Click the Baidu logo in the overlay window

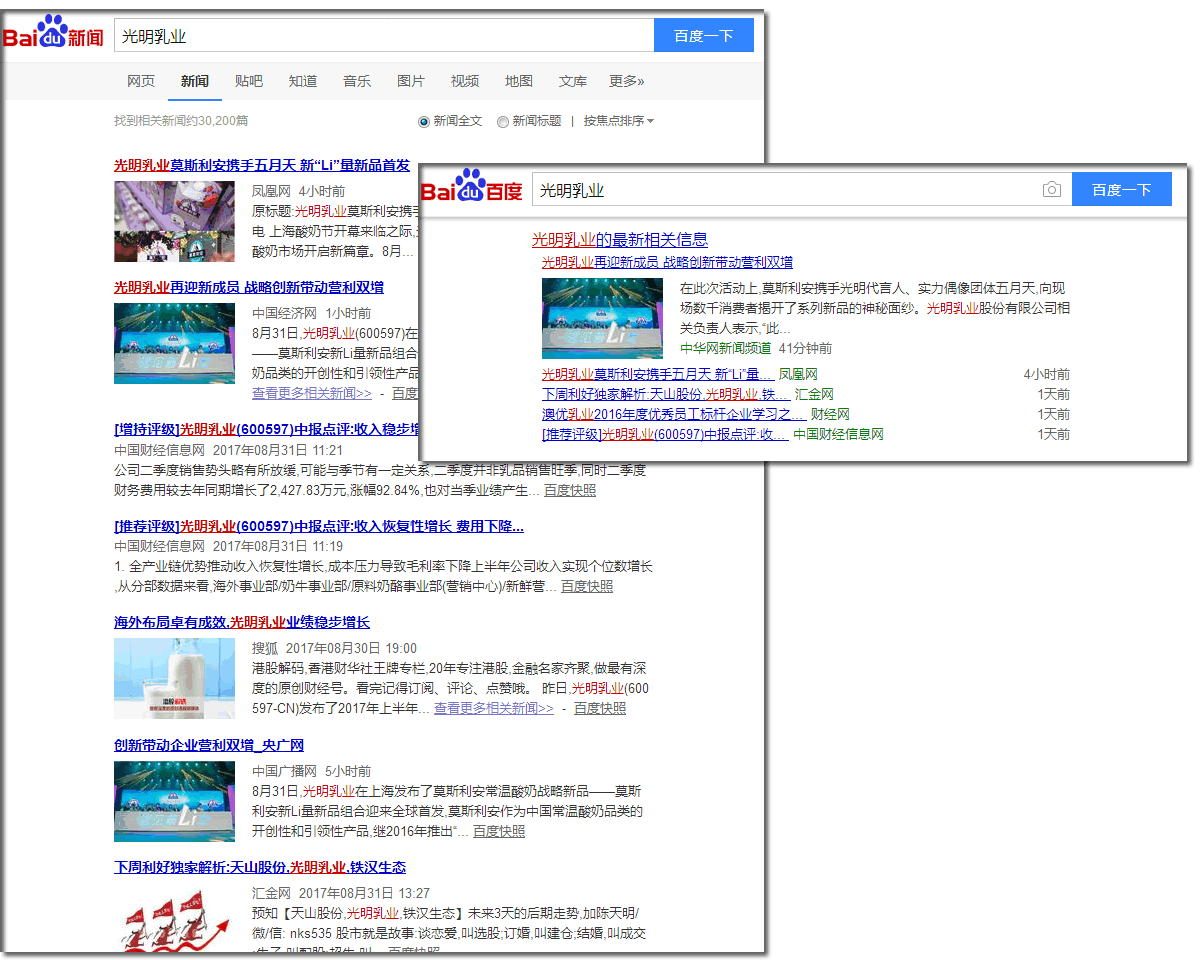tap(472, 188)
